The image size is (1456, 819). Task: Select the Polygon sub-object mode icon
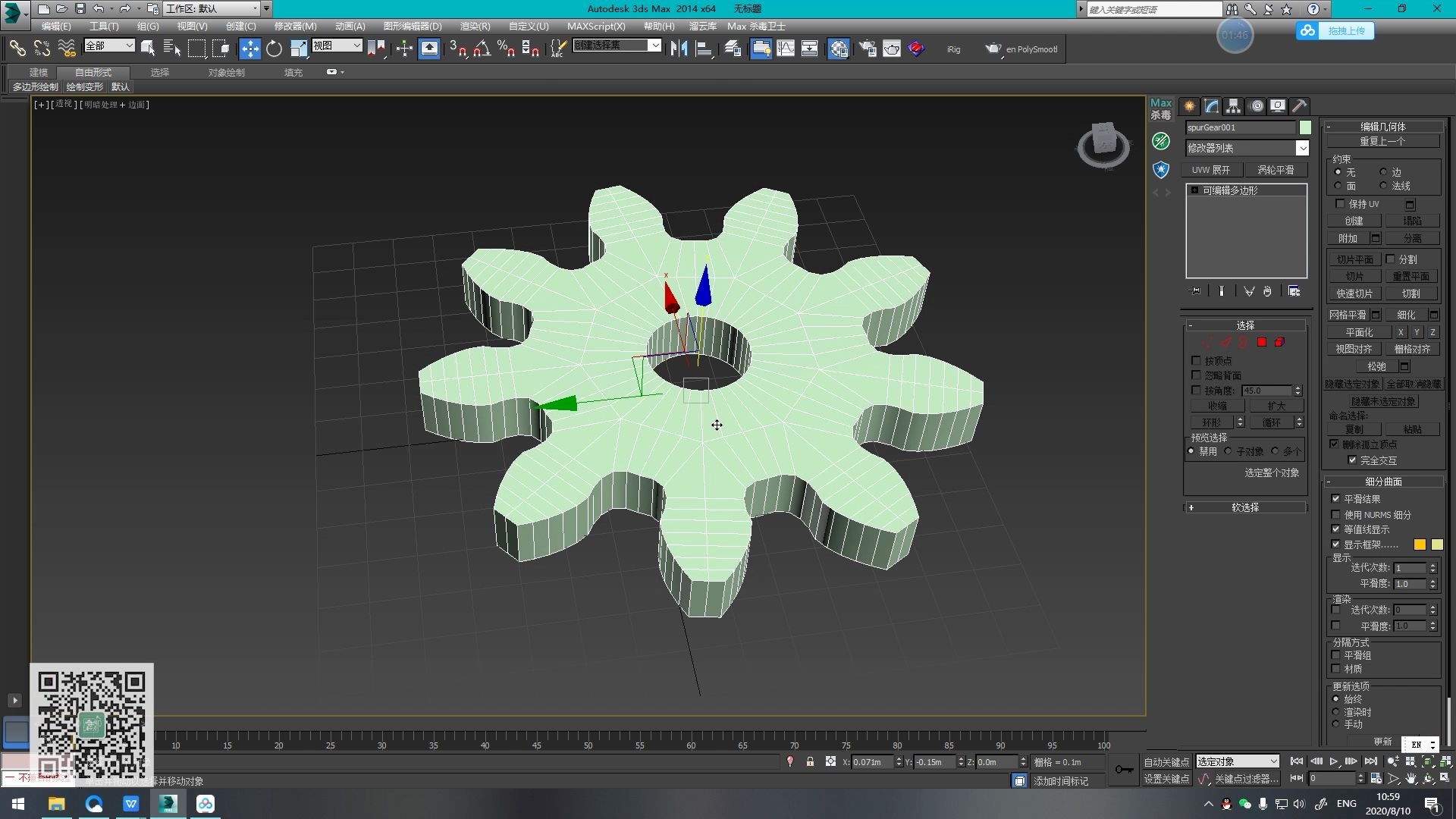click(1262, 342)
